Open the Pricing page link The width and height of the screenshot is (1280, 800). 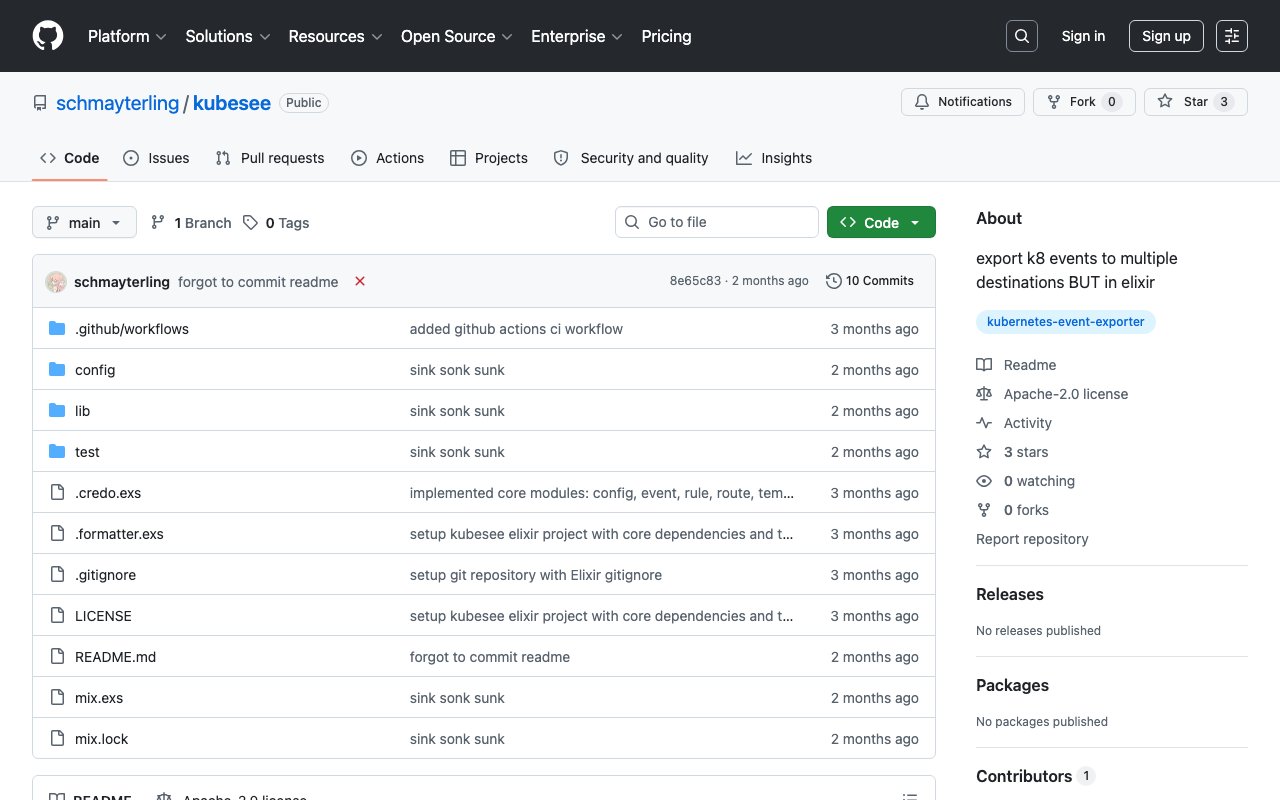(666, 36)
